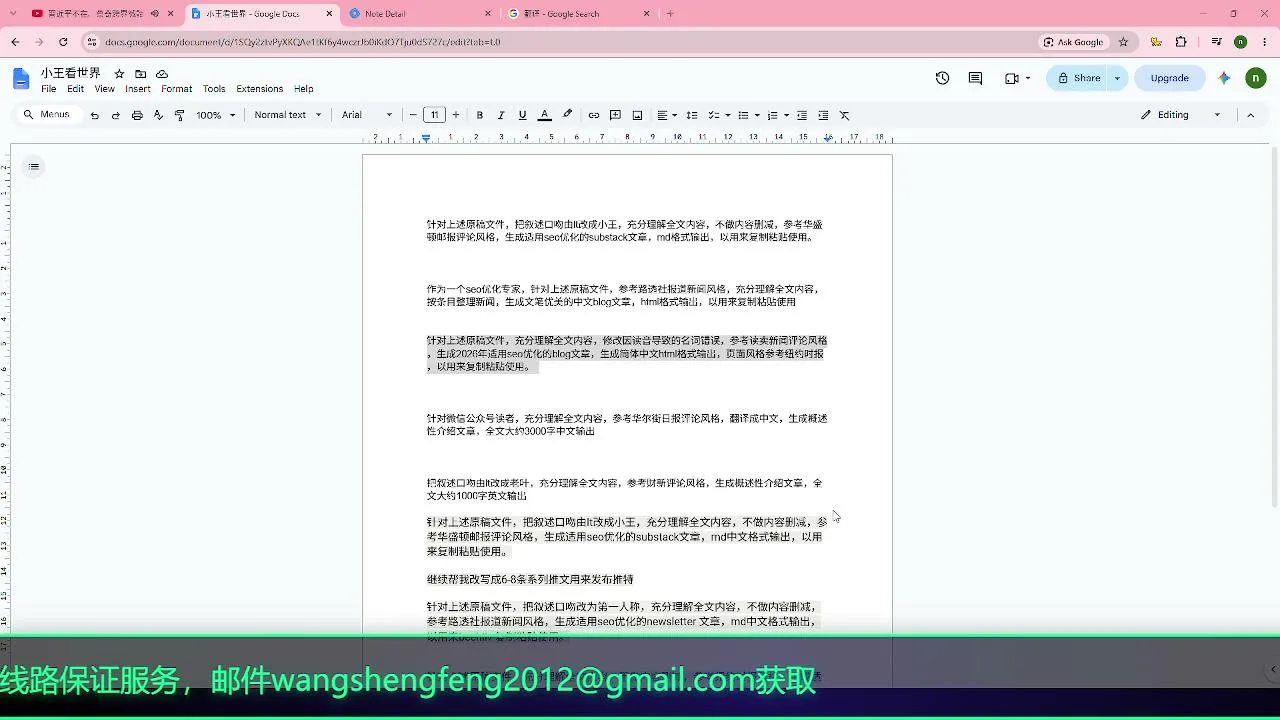The height and width of the screenshot is (720, 1280).
Task: Bookmark this page with star icon
Action: pyautogui.click(x=1123, y=42)
